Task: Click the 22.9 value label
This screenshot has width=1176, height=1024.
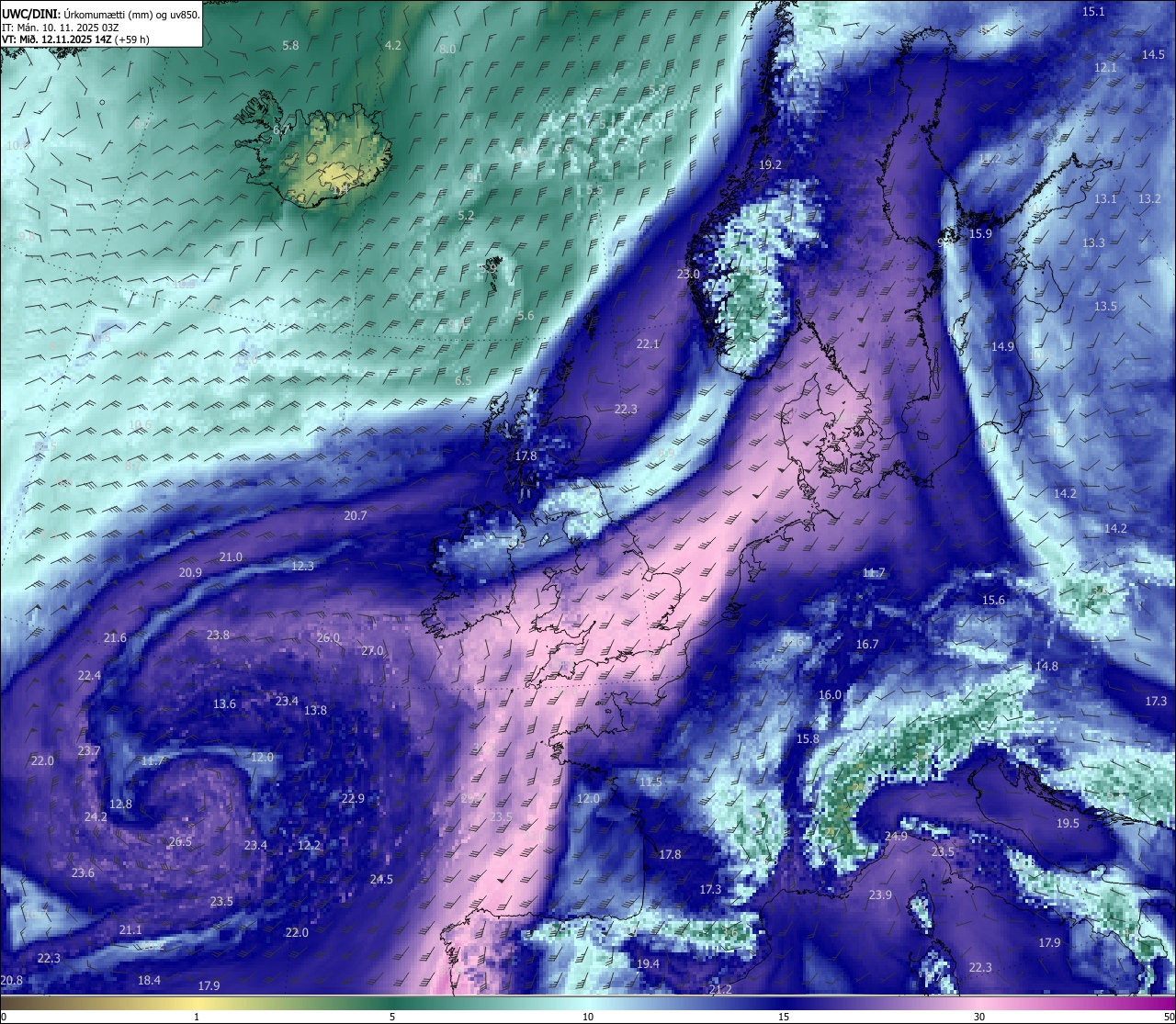Action: pyautogui.click(x=352, y=798)
